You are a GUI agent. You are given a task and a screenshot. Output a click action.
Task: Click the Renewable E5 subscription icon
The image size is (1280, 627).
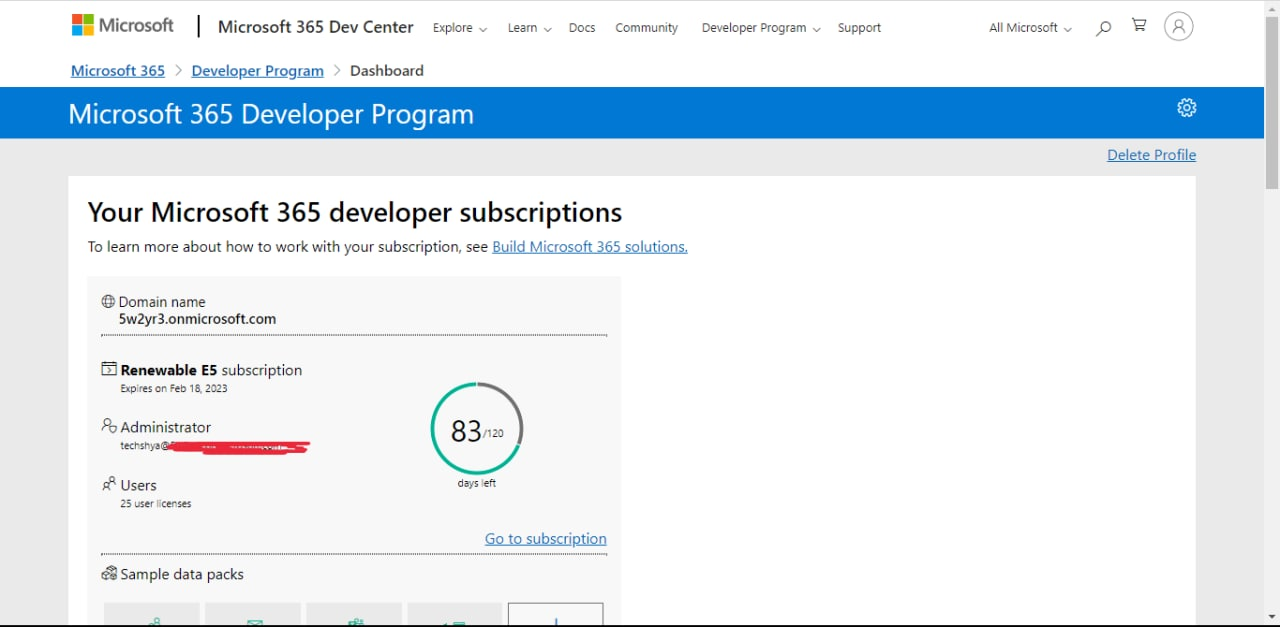click(x=109, y=369)
